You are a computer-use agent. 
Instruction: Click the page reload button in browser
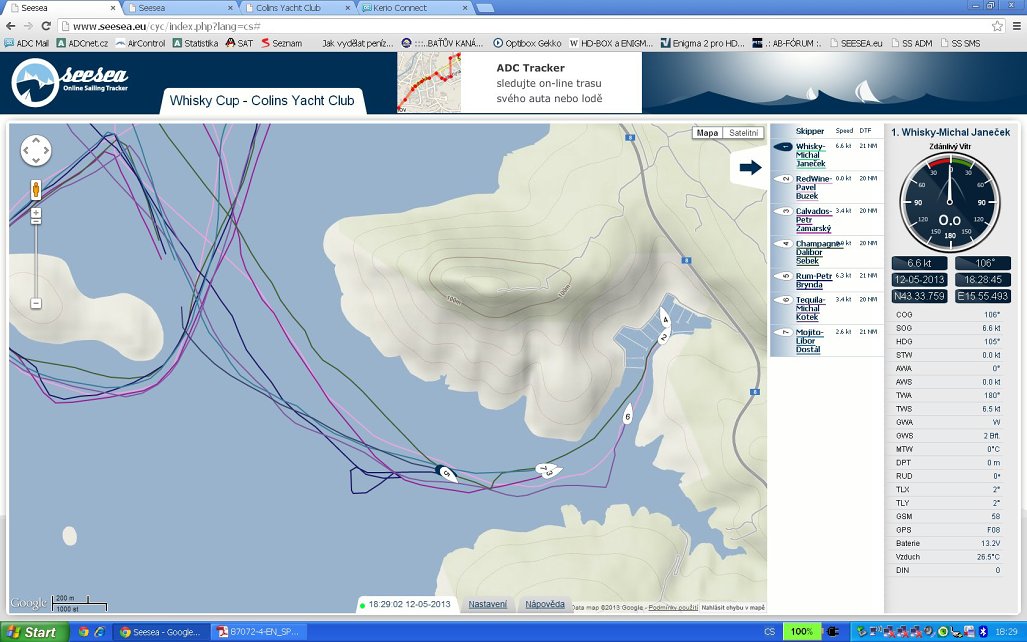(46, 25)
